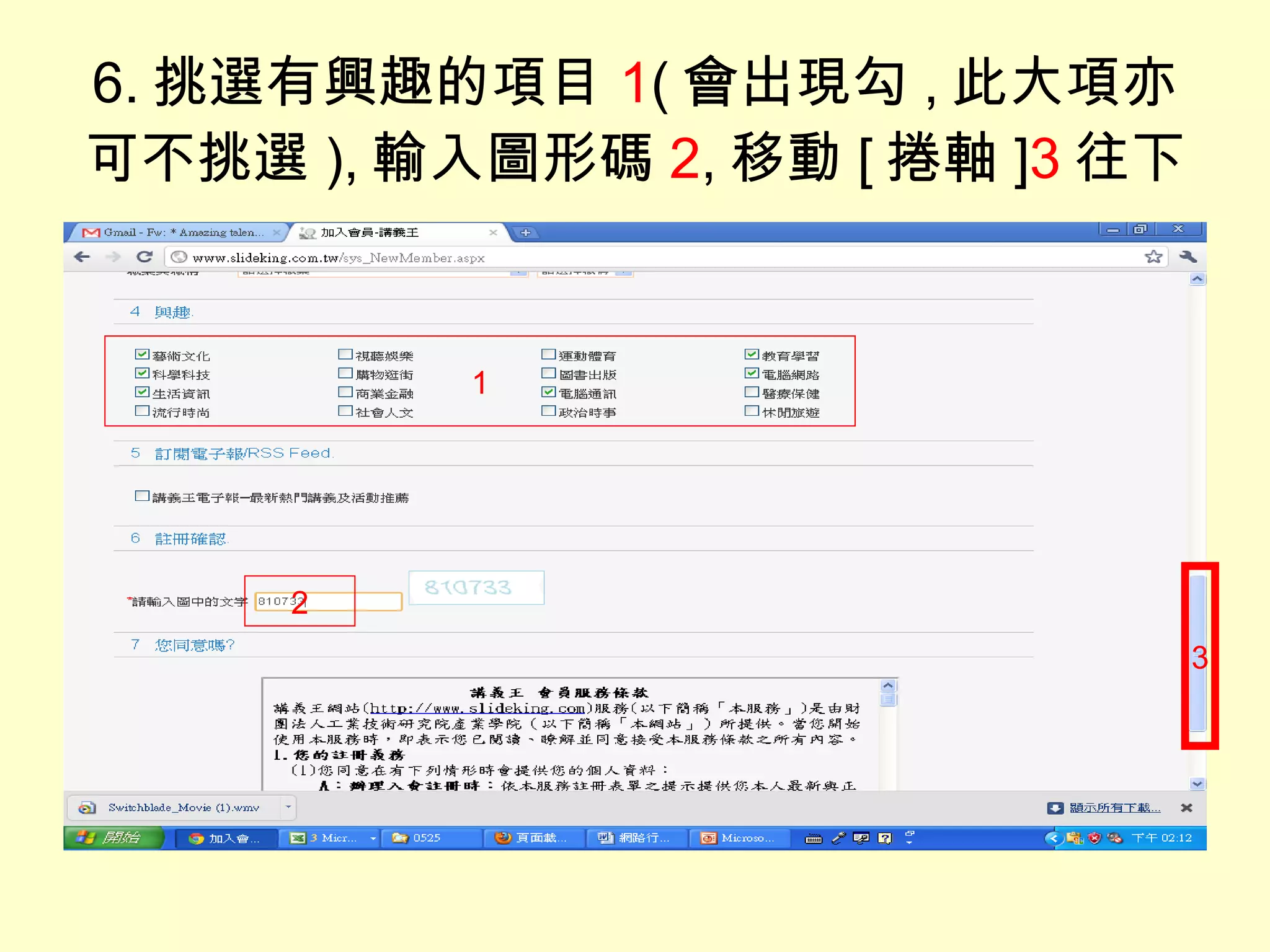Check 社會人文 interest
This screenshot has height=952, width=1270.
click(x=345, y=411)
